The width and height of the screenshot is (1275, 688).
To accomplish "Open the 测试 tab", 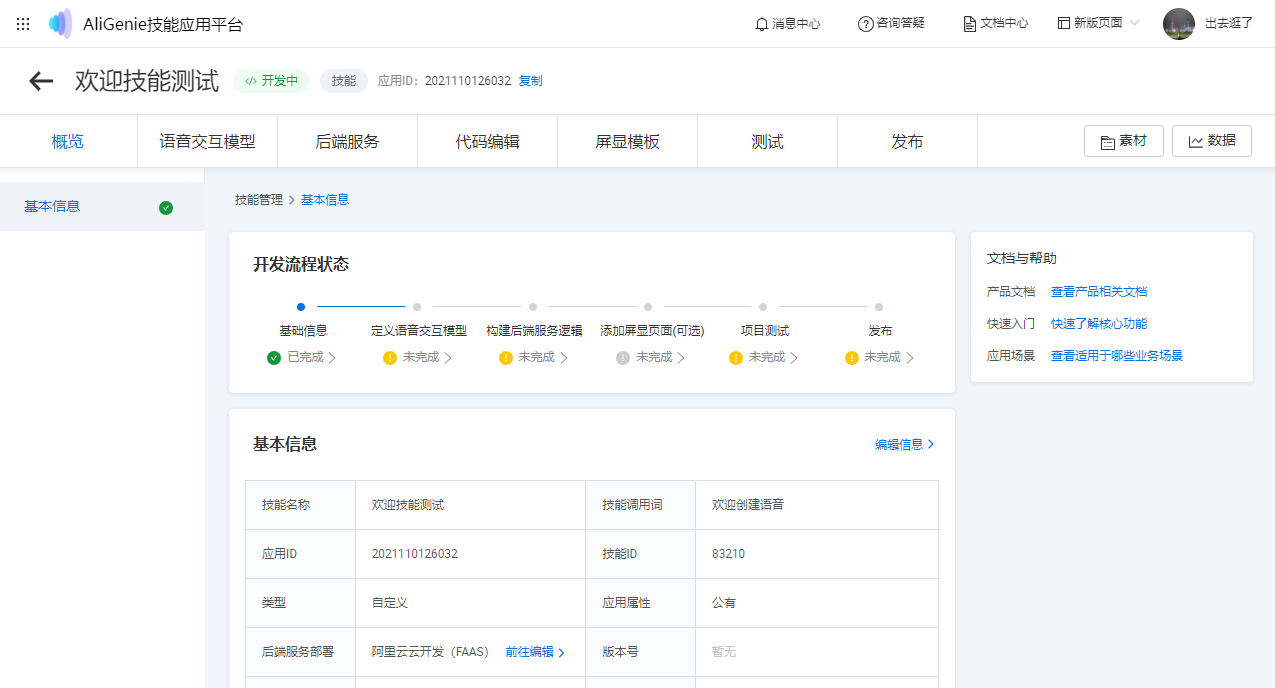I will point(767,141).
